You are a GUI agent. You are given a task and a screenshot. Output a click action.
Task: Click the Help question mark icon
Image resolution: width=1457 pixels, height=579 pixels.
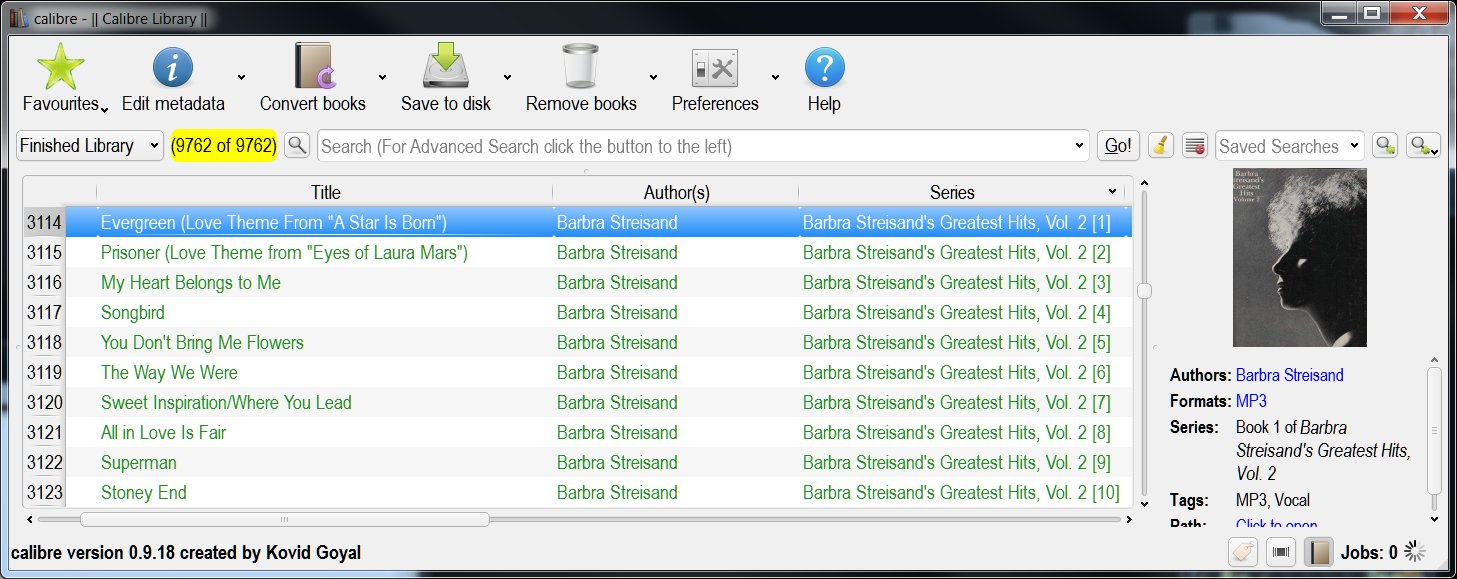pos(824,68)
